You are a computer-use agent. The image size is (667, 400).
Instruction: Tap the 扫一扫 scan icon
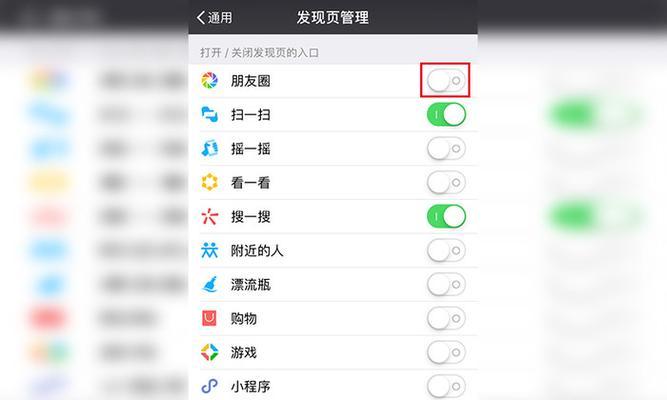point(209,114)
